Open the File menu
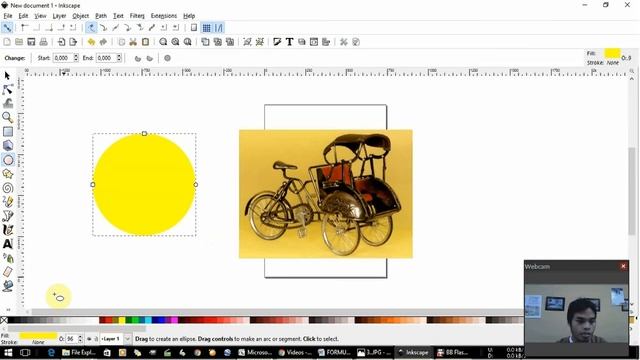This screenshot has height=360, width=640. coord(8,16)
